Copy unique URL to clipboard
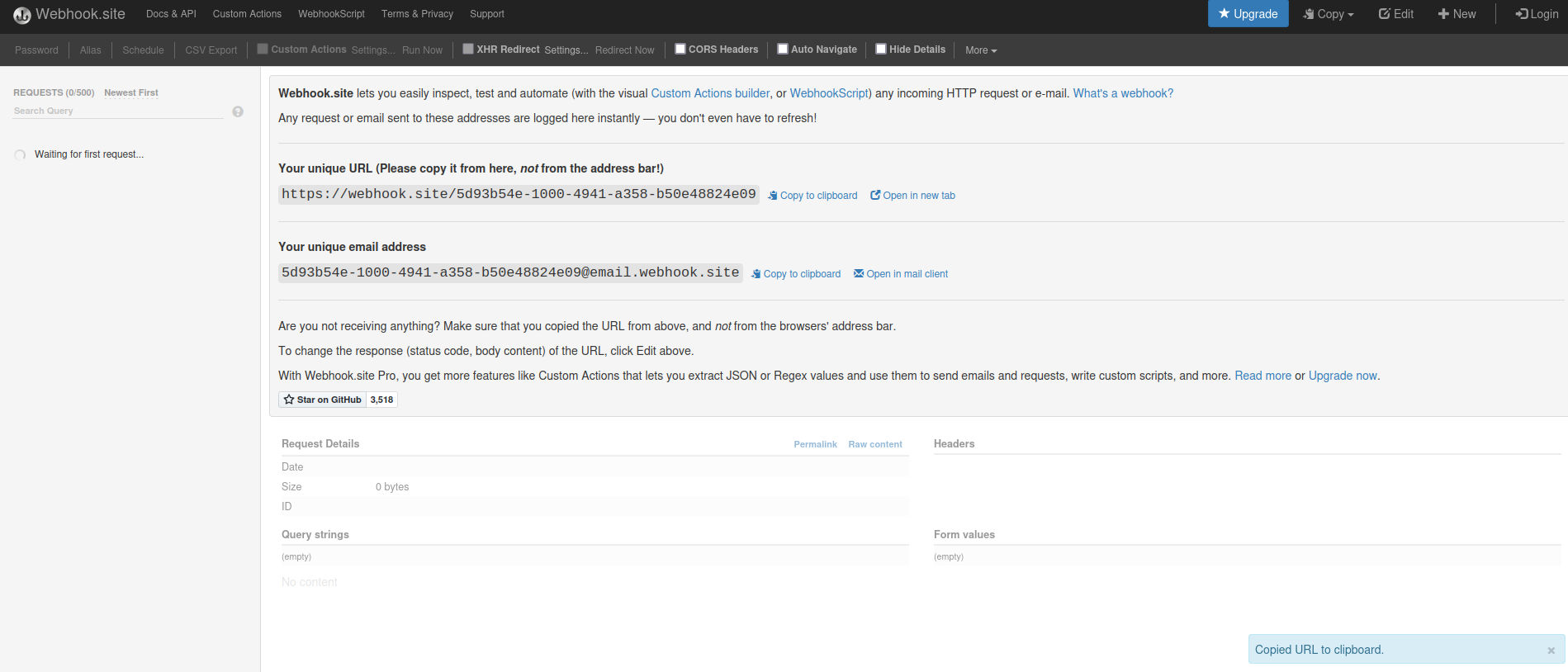The image size is (1568, 672). (x=812, y=196)
